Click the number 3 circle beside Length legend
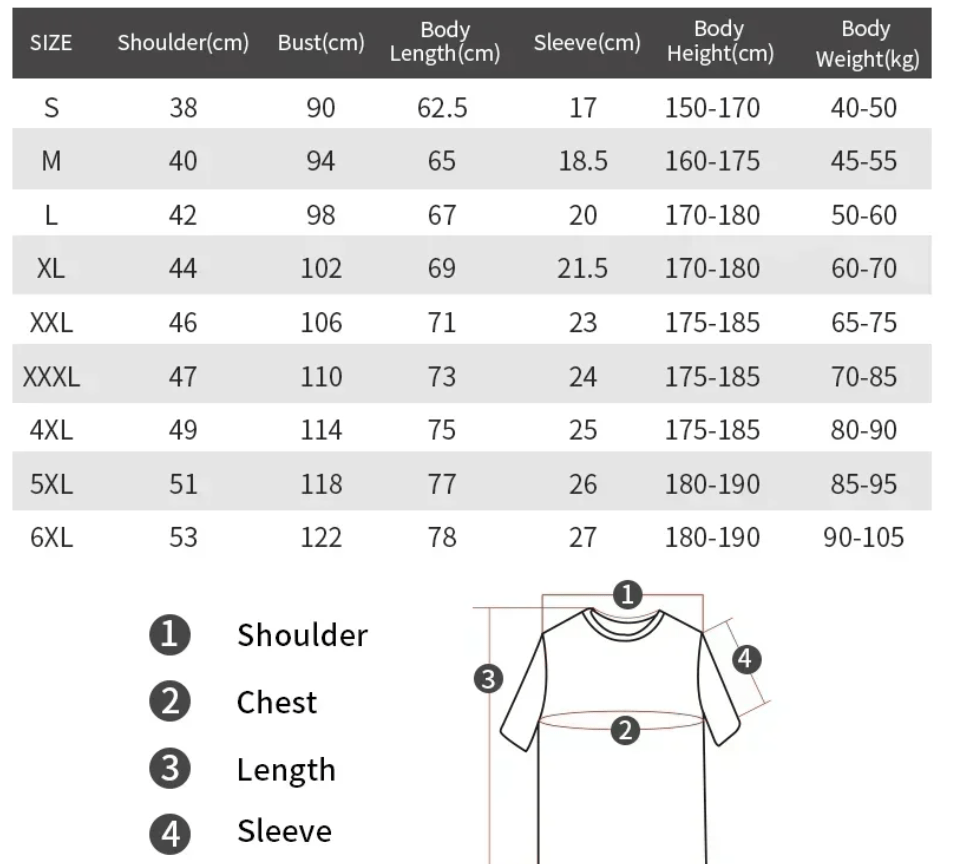Image resolution: width=954 pixels, height=864 pixels. [x=170, y=769]
